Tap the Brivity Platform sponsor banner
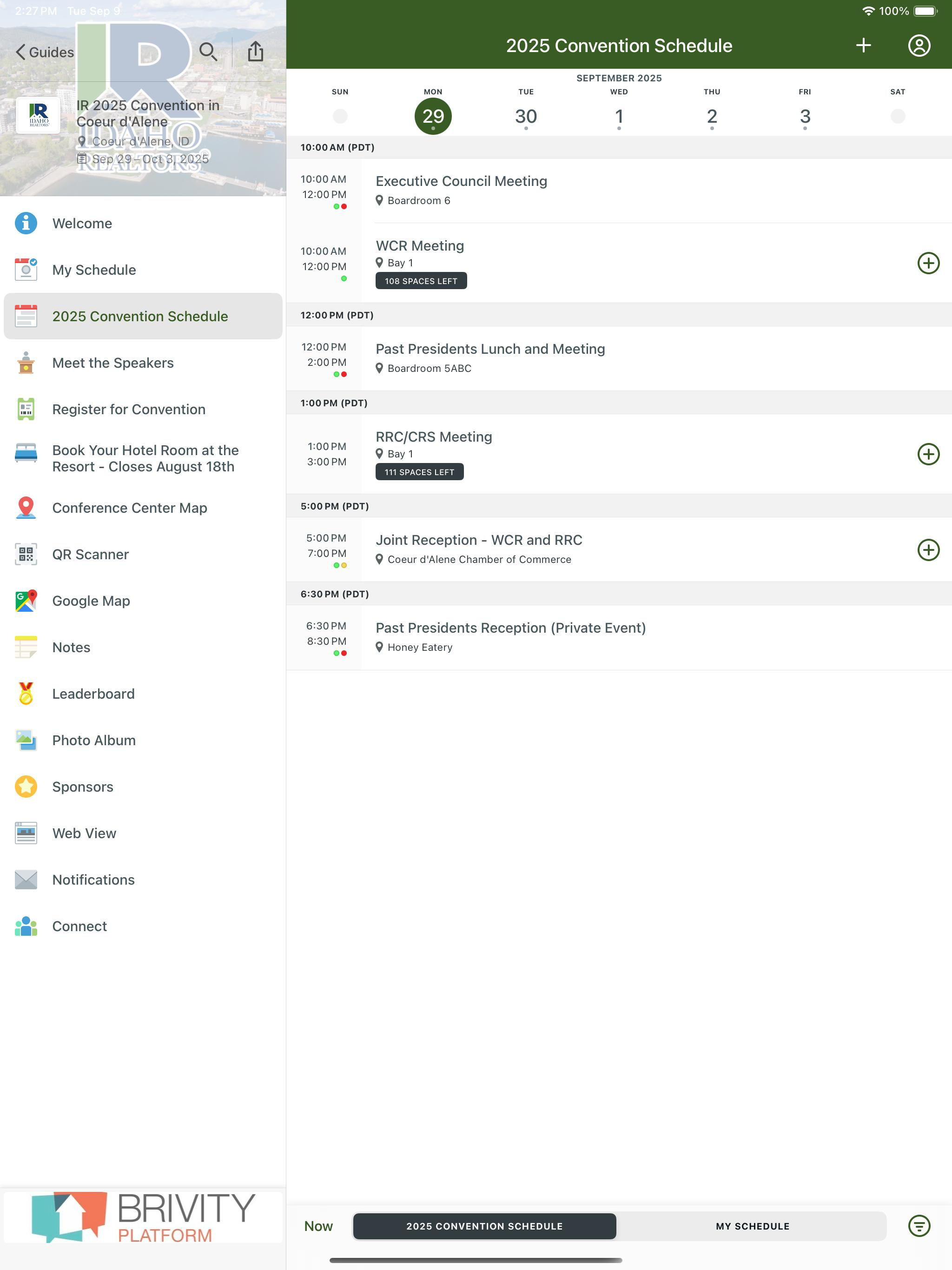952x1270 pixels. (x=143, y=1217)
